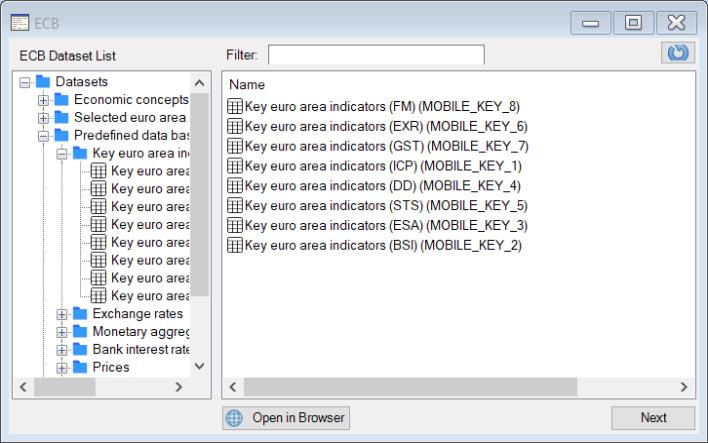Collapse the Key euro area indicators folder
The height and width of the screenshot is (443, 708).
tap(62, 154)
